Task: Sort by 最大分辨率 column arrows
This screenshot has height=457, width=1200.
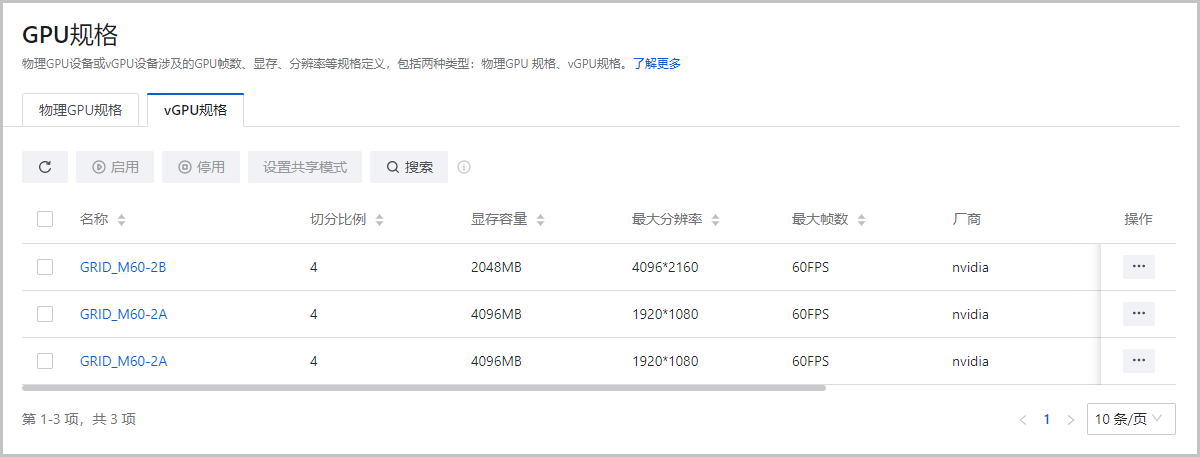Action: [716, 220]
